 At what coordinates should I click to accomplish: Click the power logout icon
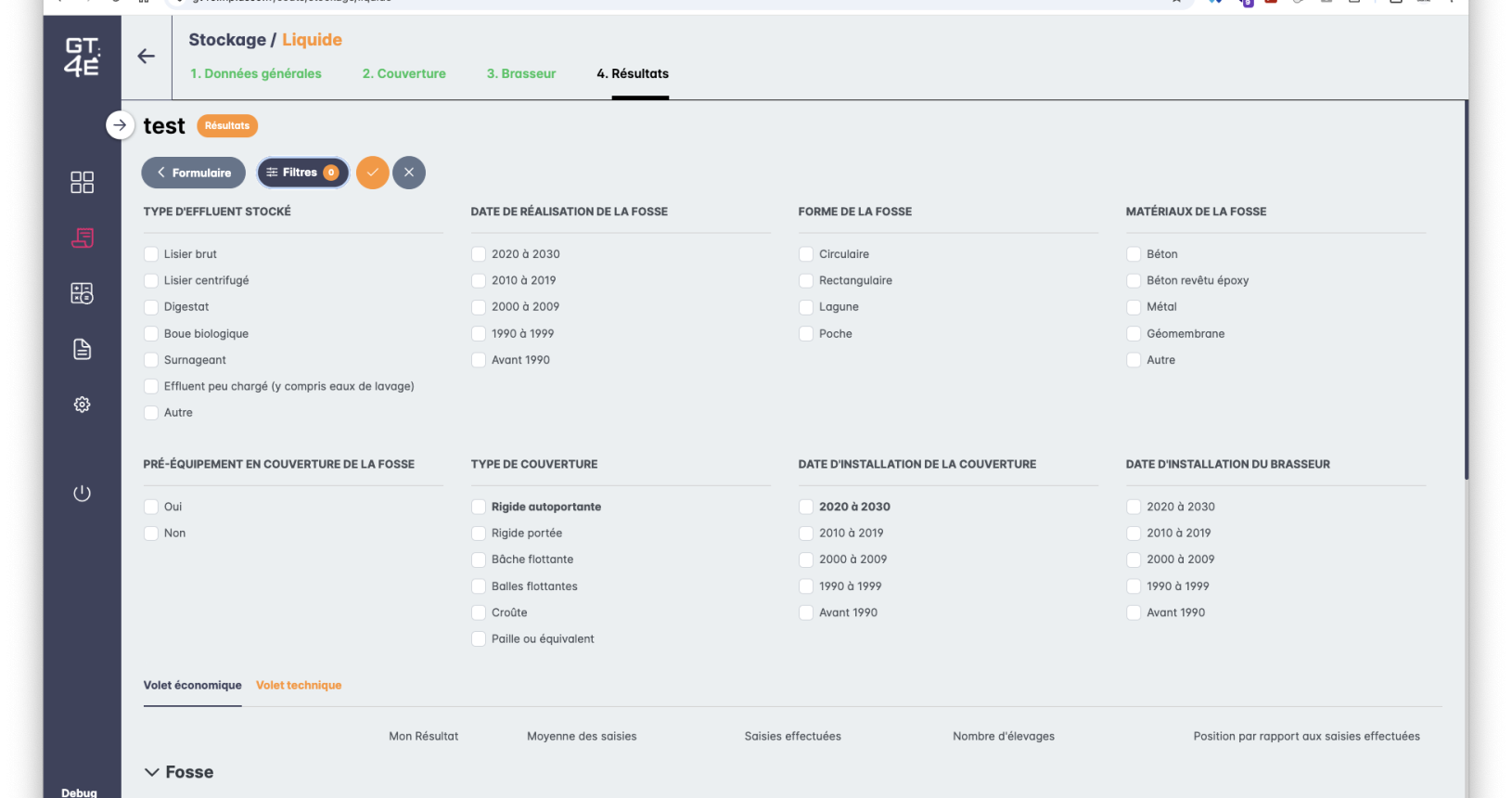(82, 493)
